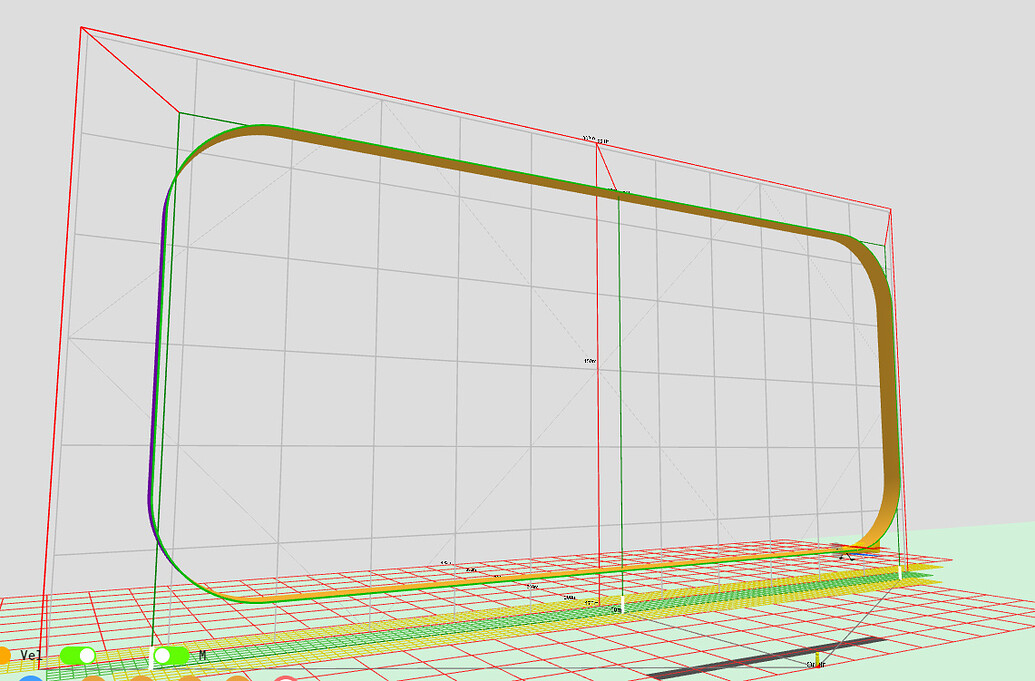1035x681 pixels.
Task: Click the white marker post at the right side
Action: 901,572
